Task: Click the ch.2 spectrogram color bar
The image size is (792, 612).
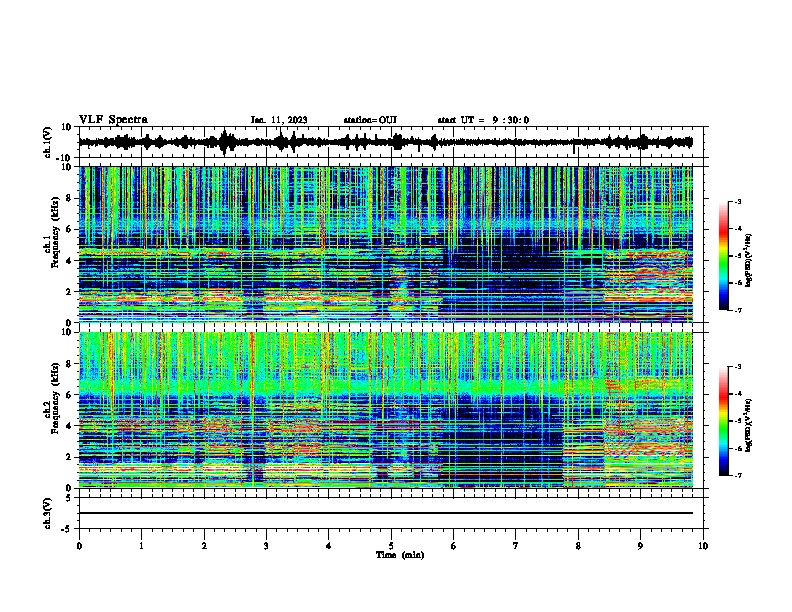Action: point(724,421)
